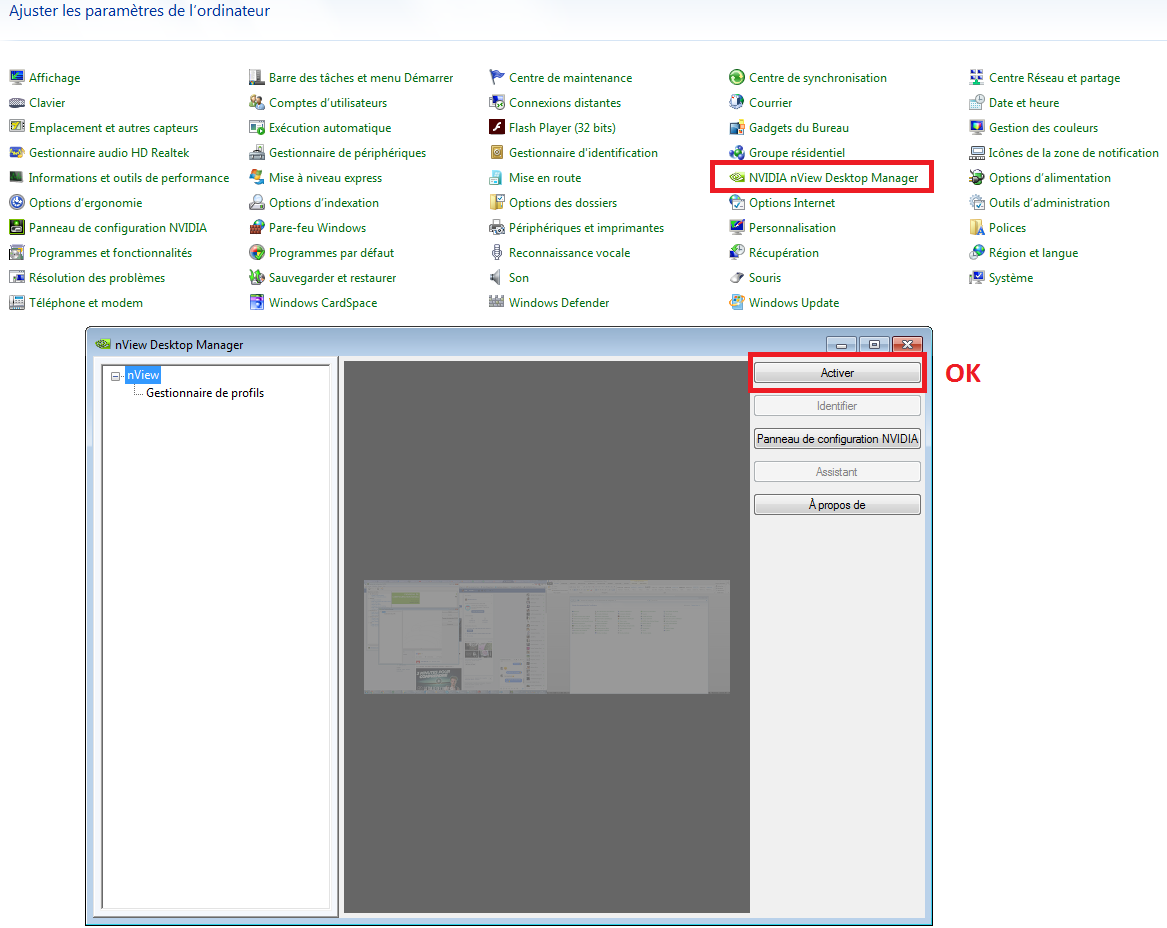This screenshot has width=1167, height=928.
Task: Open Comptes d'utilisateurs icon
Action: click(257, 103)
